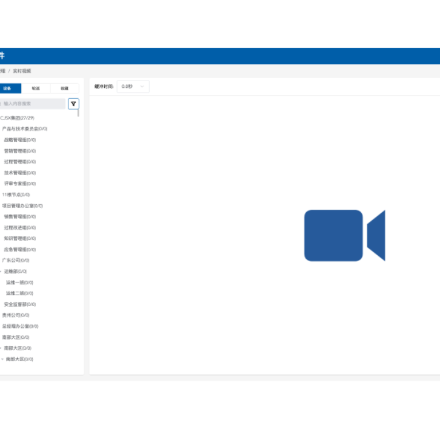The image size is (440, 440).
Task: Select the 11楼节点 tree item
Action: coord(16,195)
